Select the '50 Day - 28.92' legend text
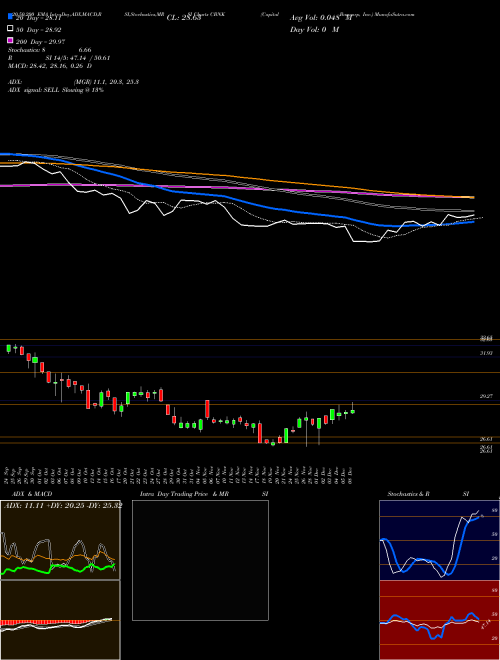The height and width of the screenshot is (660, 500). point(40,30)
